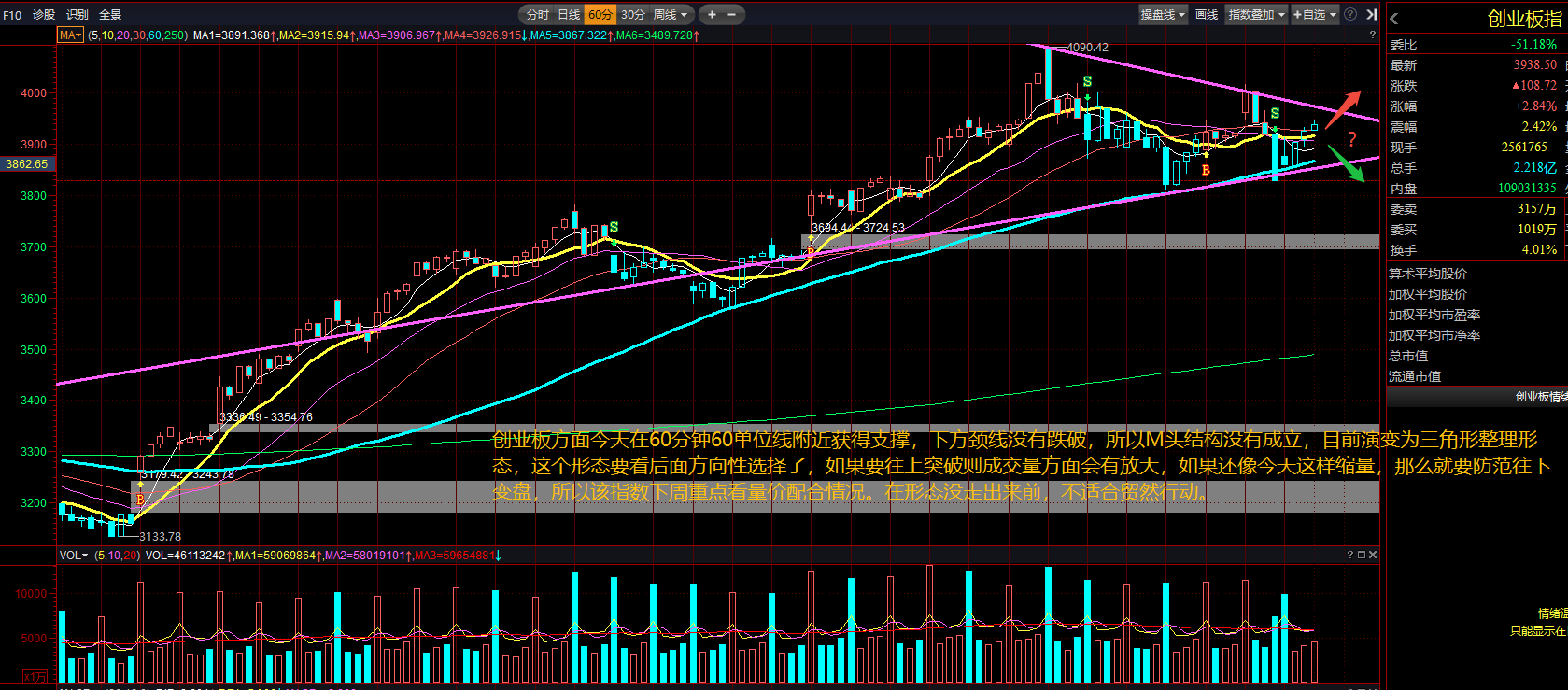Open the 诊股 stock diagnosis menu

click(x=44, y=15)
